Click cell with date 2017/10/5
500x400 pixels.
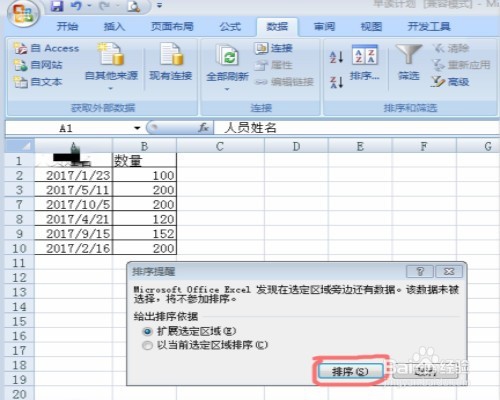pos(73,205)
